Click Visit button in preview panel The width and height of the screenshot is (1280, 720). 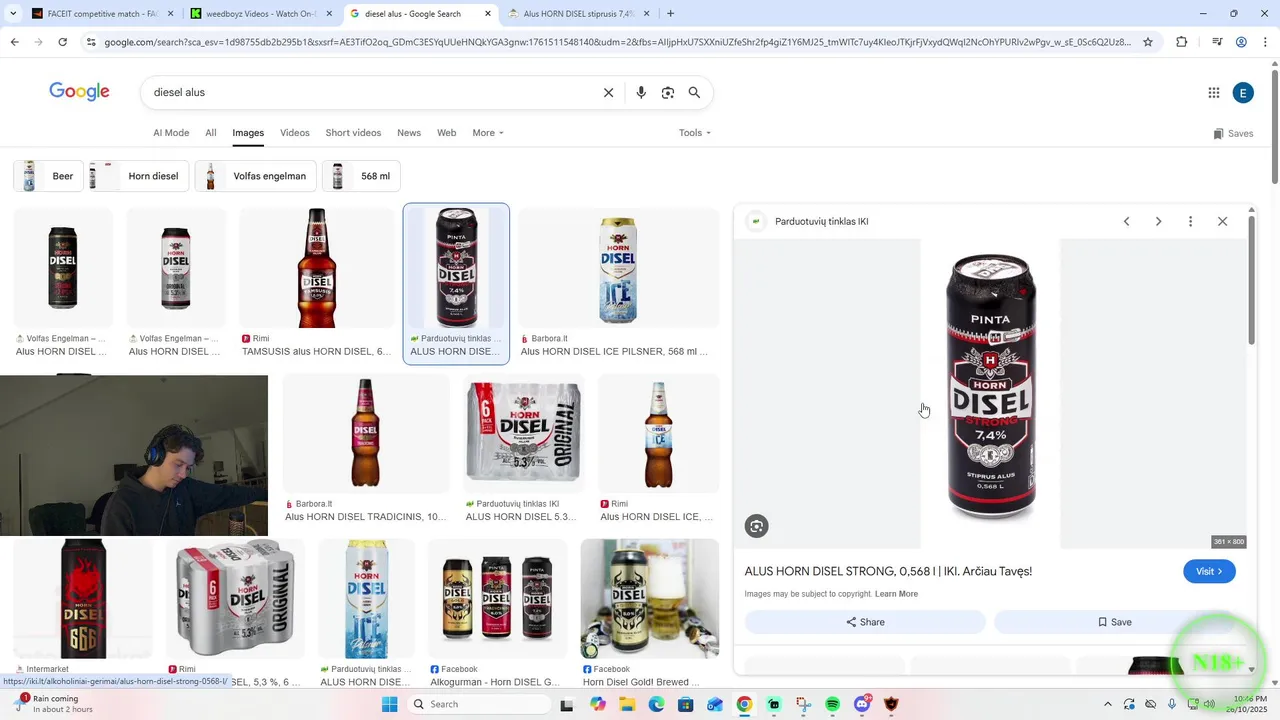point(1209,571)
